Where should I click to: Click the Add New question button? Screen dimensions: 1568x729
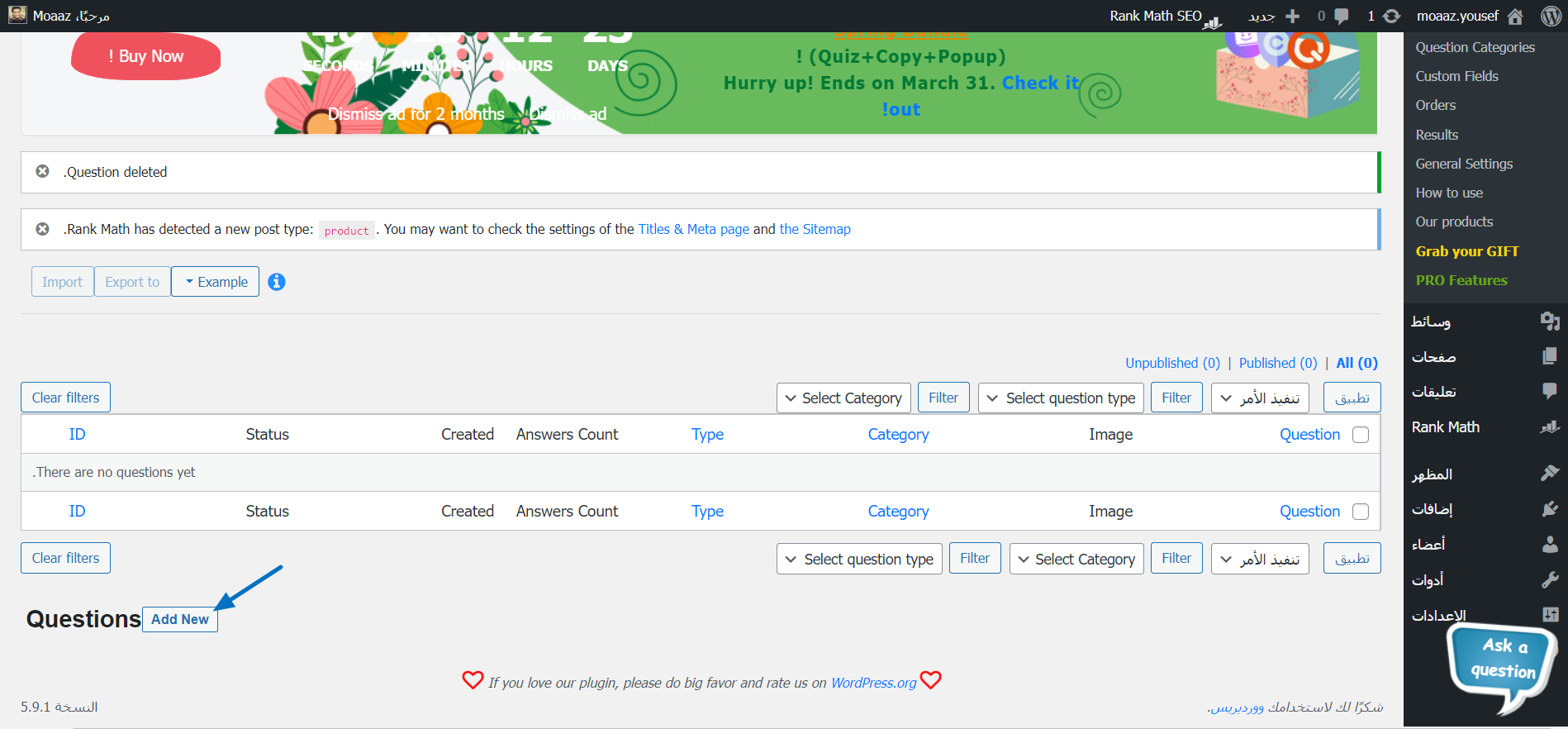(180, 619)
